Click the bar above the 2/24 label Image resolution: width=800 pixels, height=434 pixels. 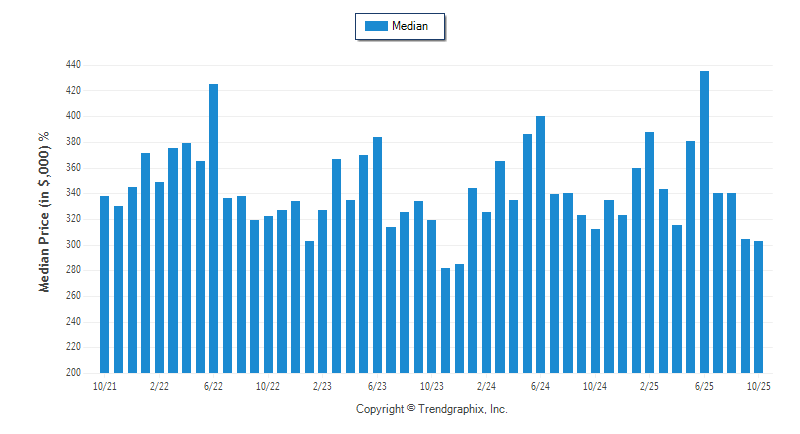coord(486,292)
